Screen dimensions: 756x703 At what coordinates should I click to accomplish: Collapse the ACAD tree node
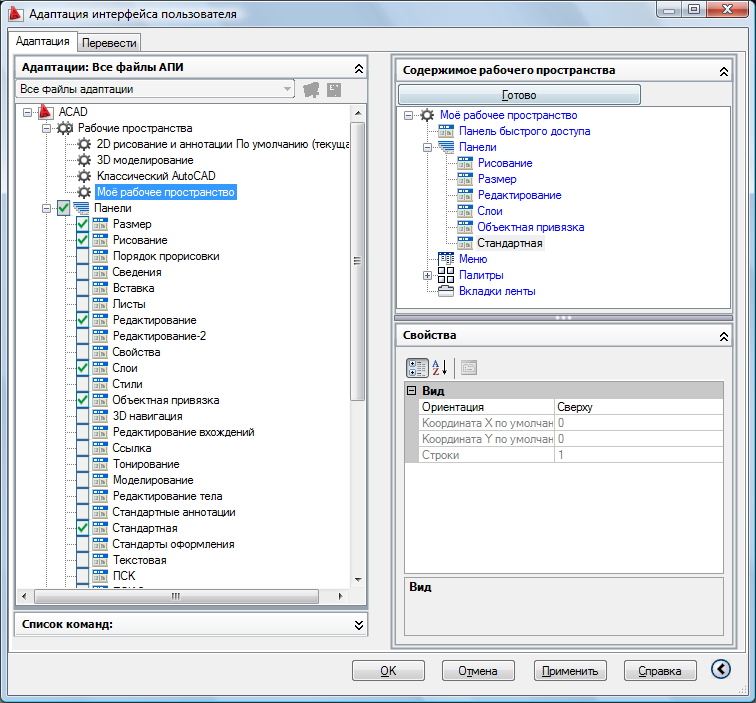(x=27, y=112)
